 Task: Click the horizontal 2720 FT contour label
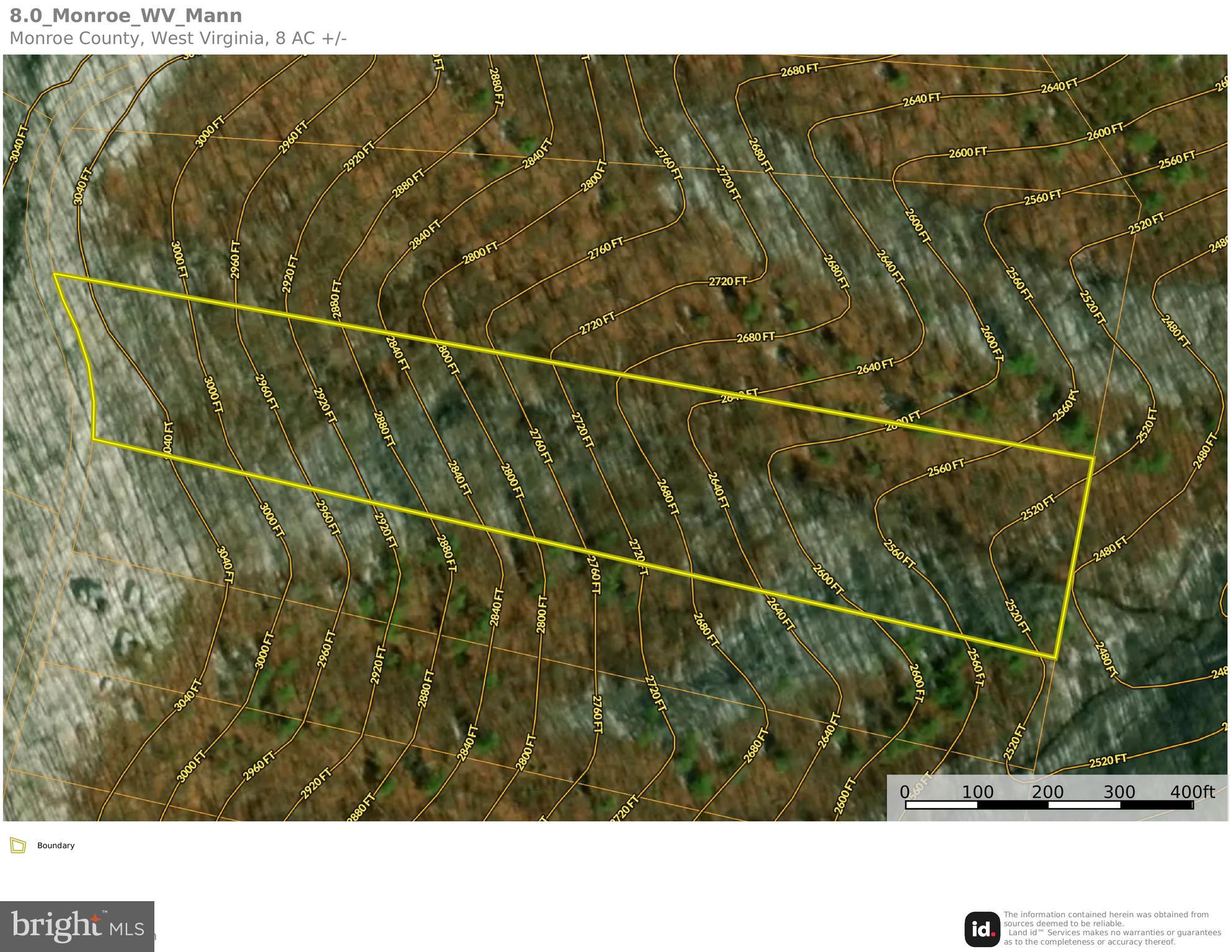(x=727, y=281)
